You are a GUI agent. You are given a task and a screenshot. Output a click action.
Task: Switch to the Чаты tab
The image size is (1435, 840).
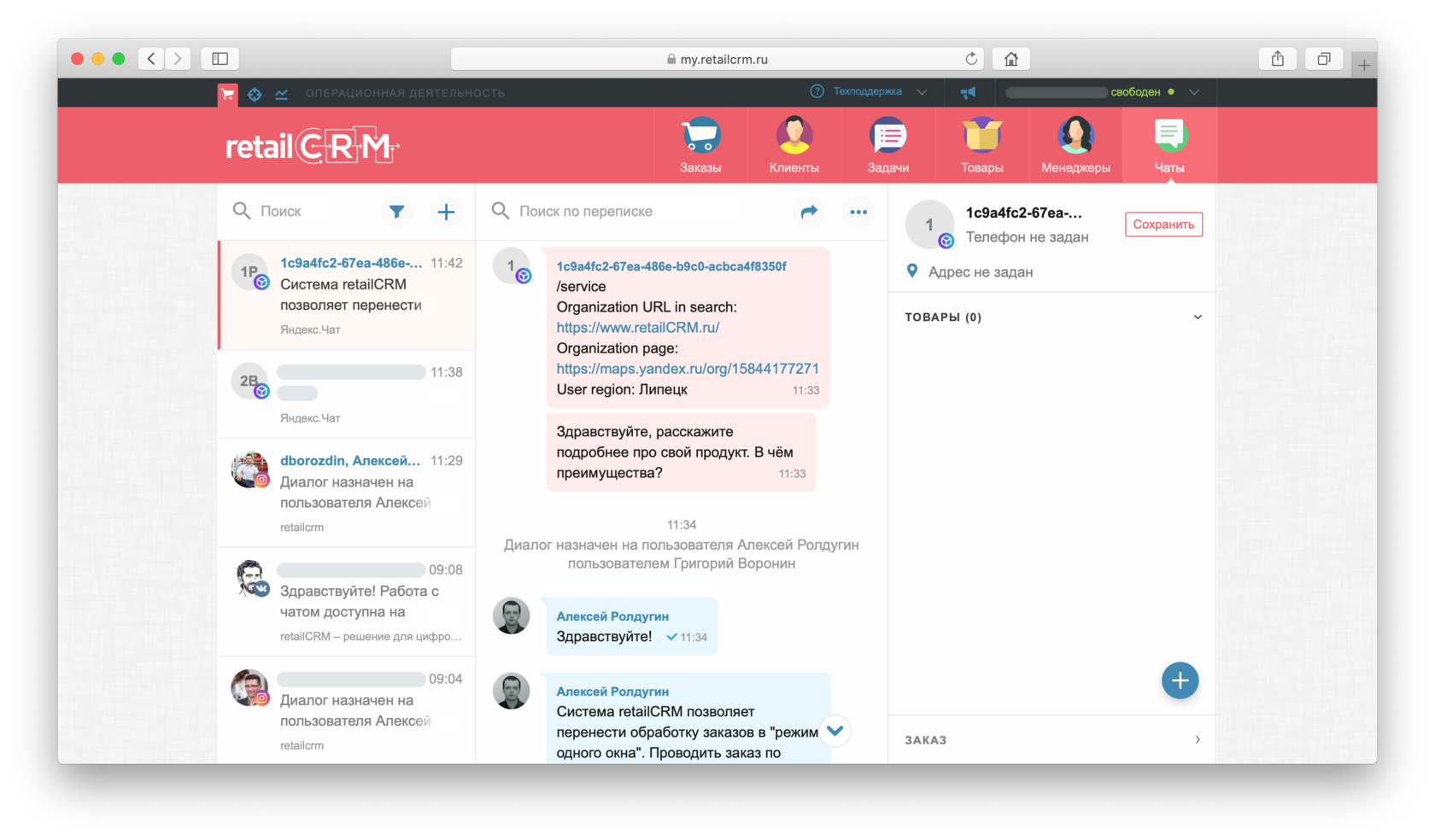1169,145
